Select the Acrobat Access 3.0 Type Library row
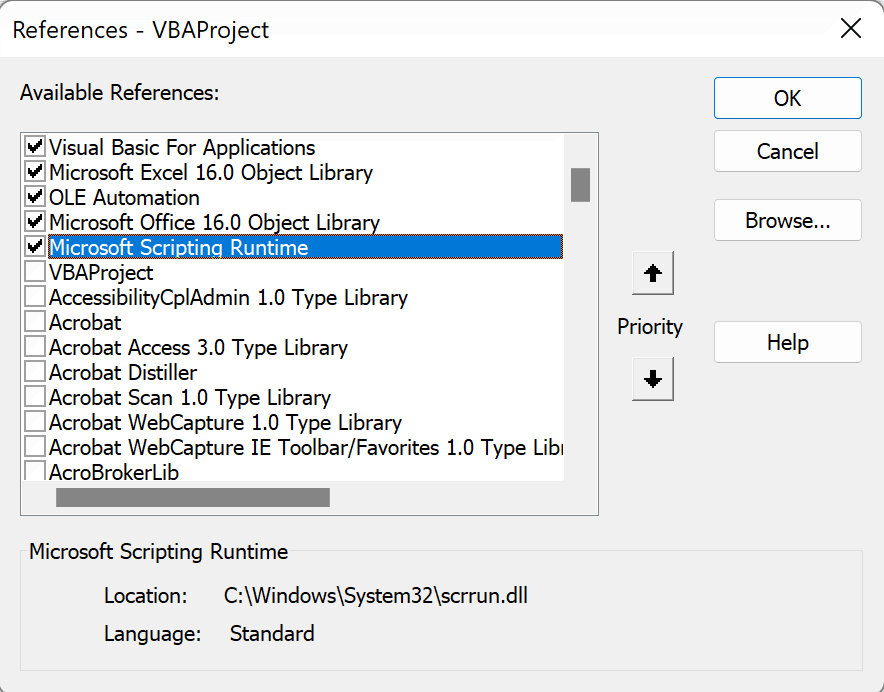 [x=198, y=347]
